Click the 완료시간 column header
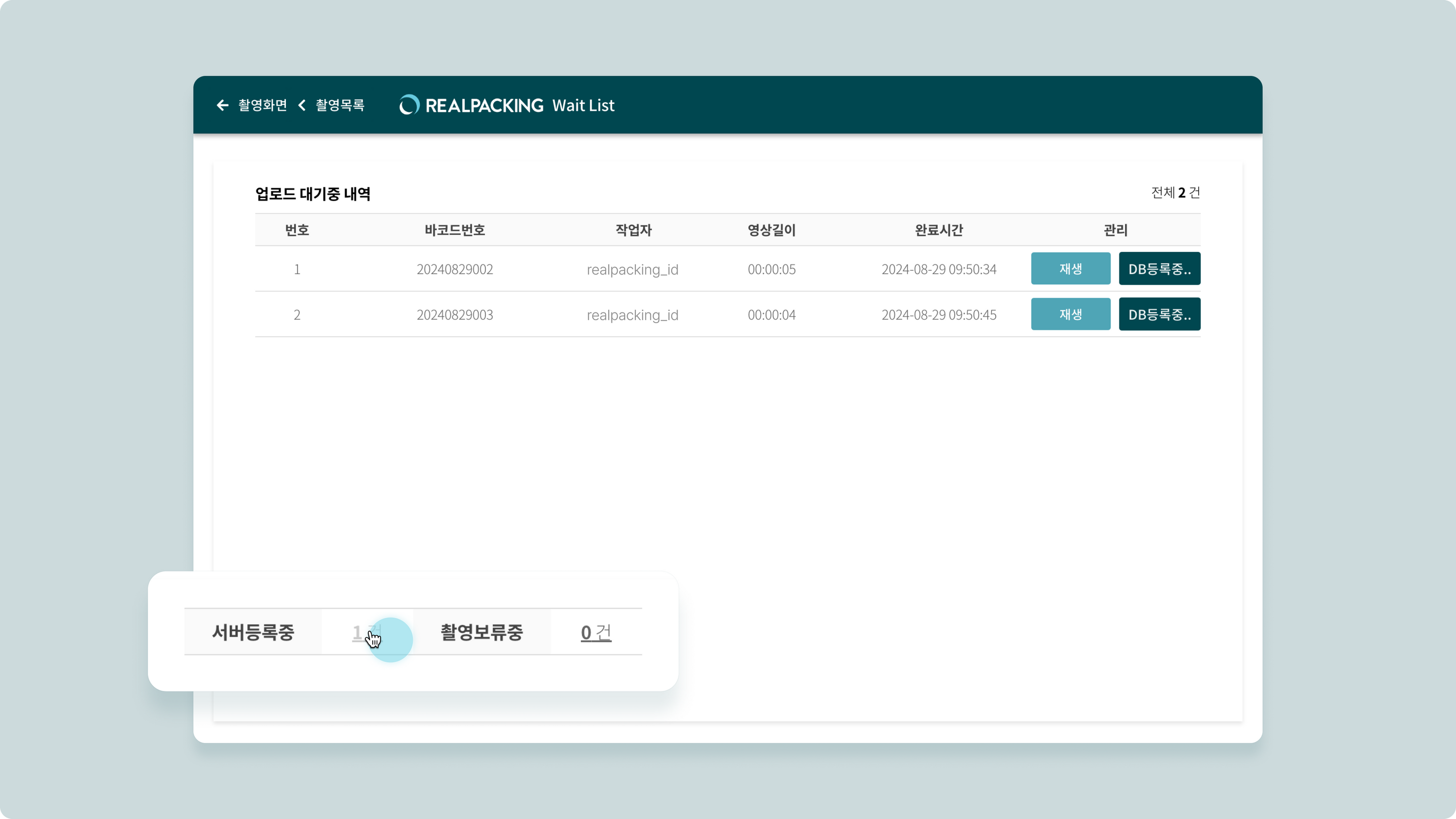 pyautogui.click(x=938, y=230)
